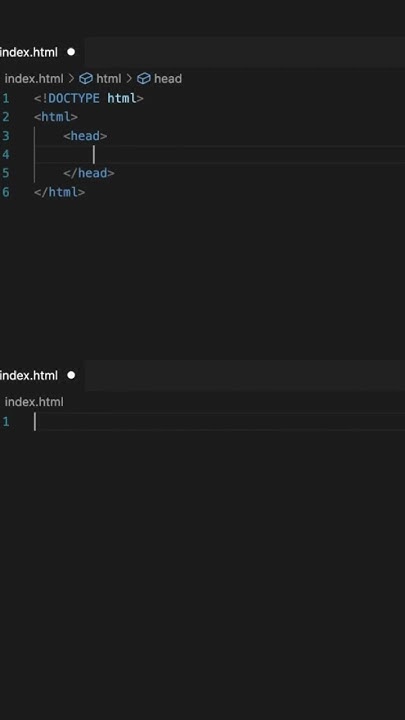This screenshot has width=405, height=720.
Task: Click the cube icon beside html breadcrumb
Action: pos(86,79)
